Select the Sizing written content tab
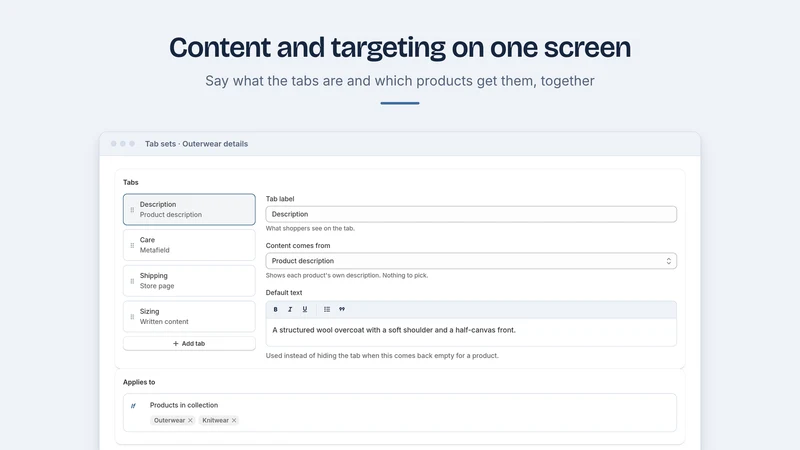 (189, 316)
